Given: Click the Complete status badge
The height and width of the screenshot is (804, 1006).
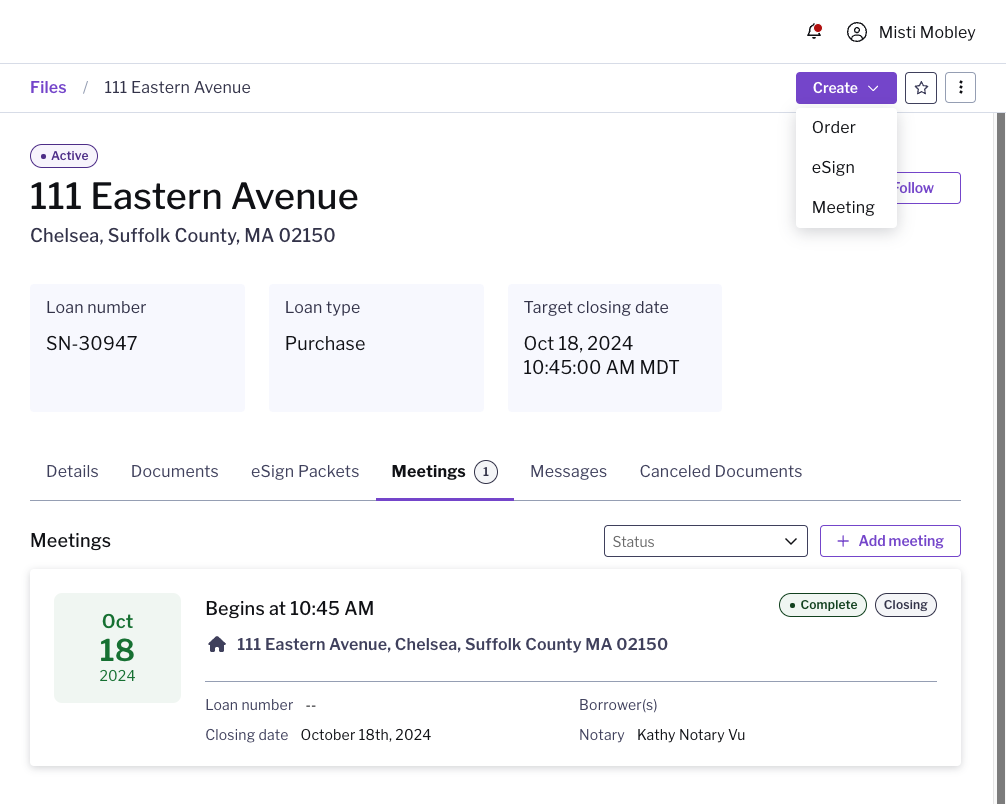Looking at the screenshot, I should coord(823,605).
